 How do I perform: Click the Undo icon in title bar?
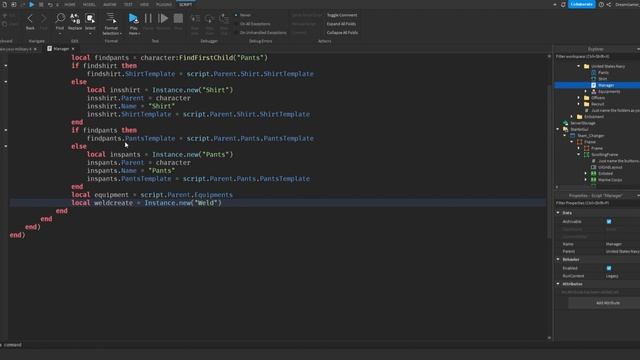tap(50, 4)
